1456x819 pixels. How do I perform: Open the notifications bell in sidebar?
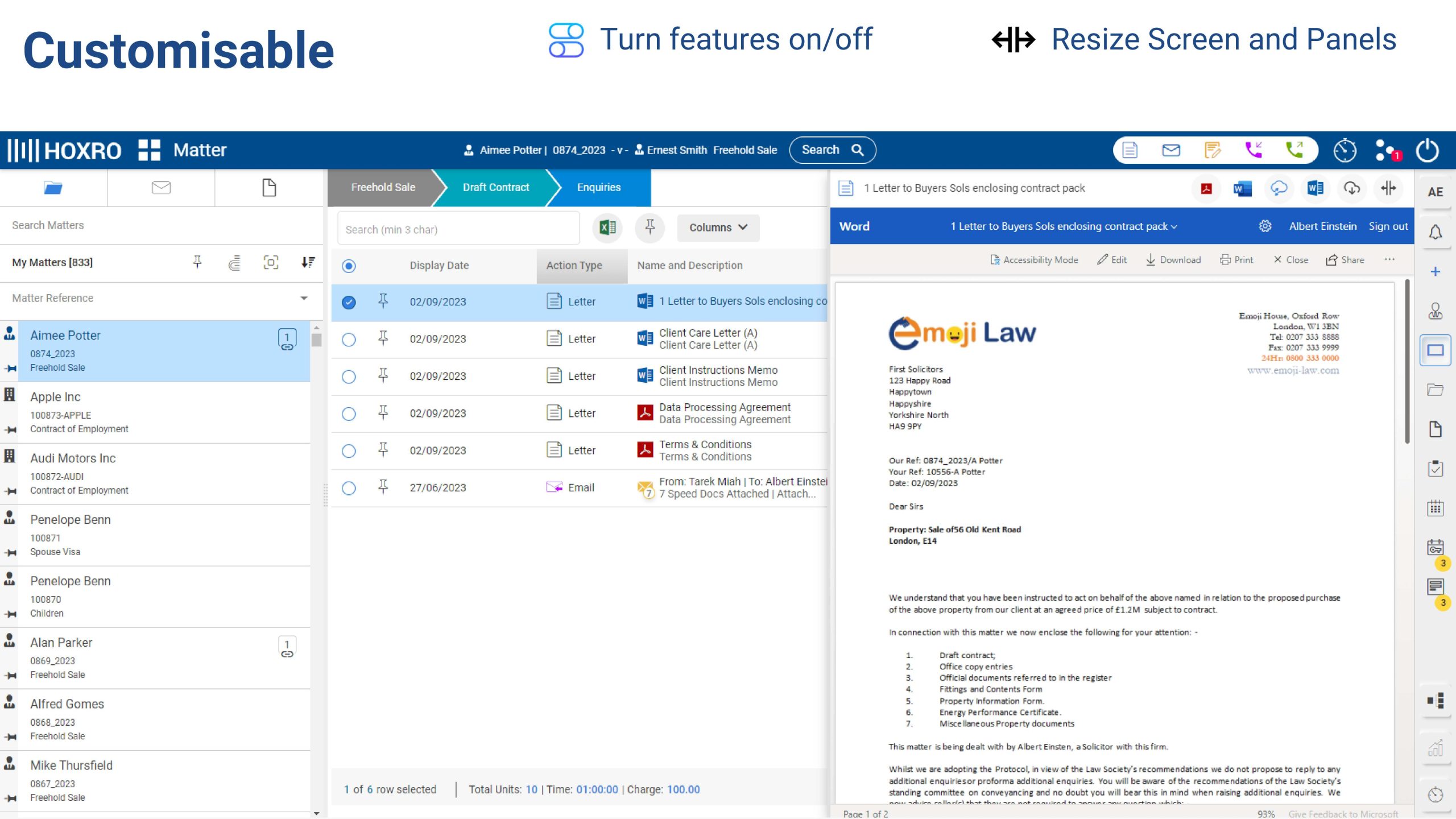(x=1435, y=232)
